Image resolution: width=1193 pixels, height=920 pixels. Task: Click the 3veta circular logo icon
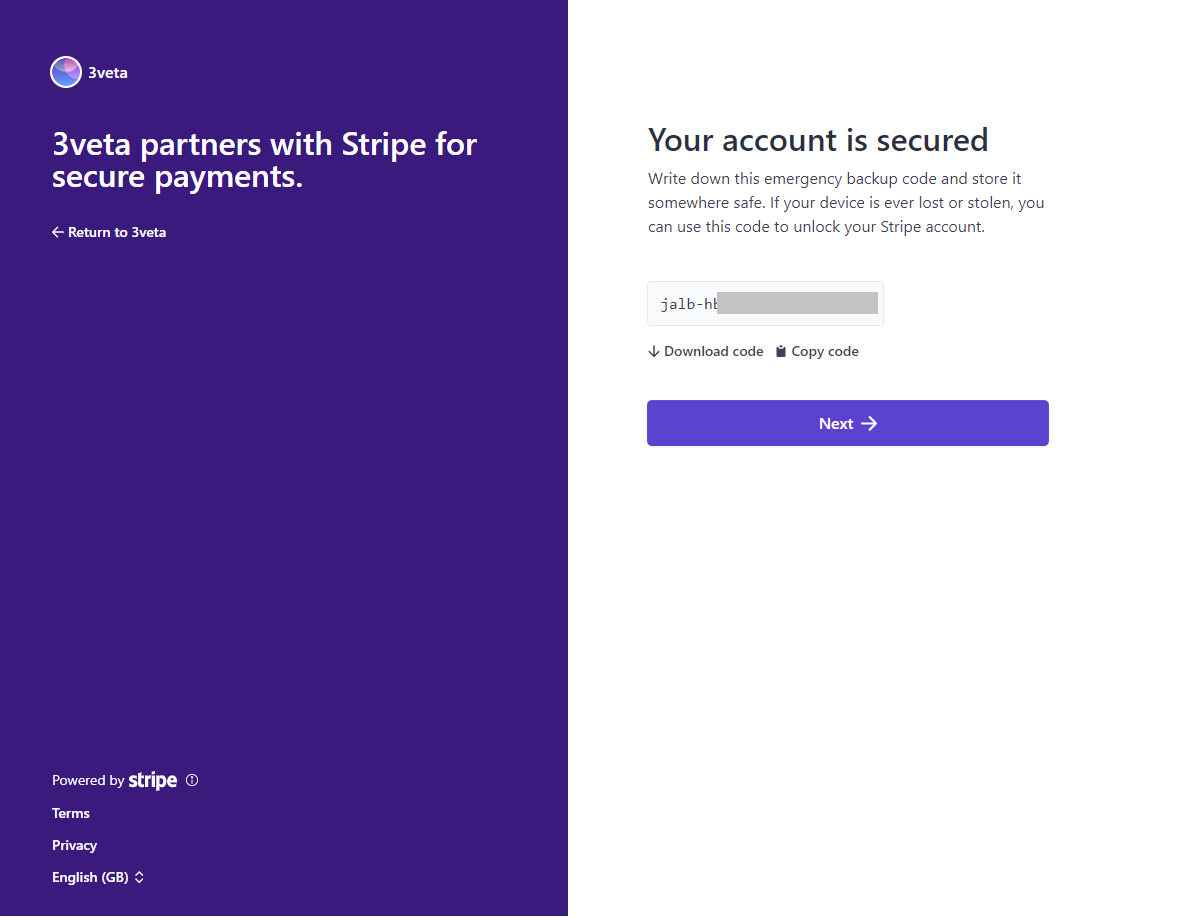point(66,71)
